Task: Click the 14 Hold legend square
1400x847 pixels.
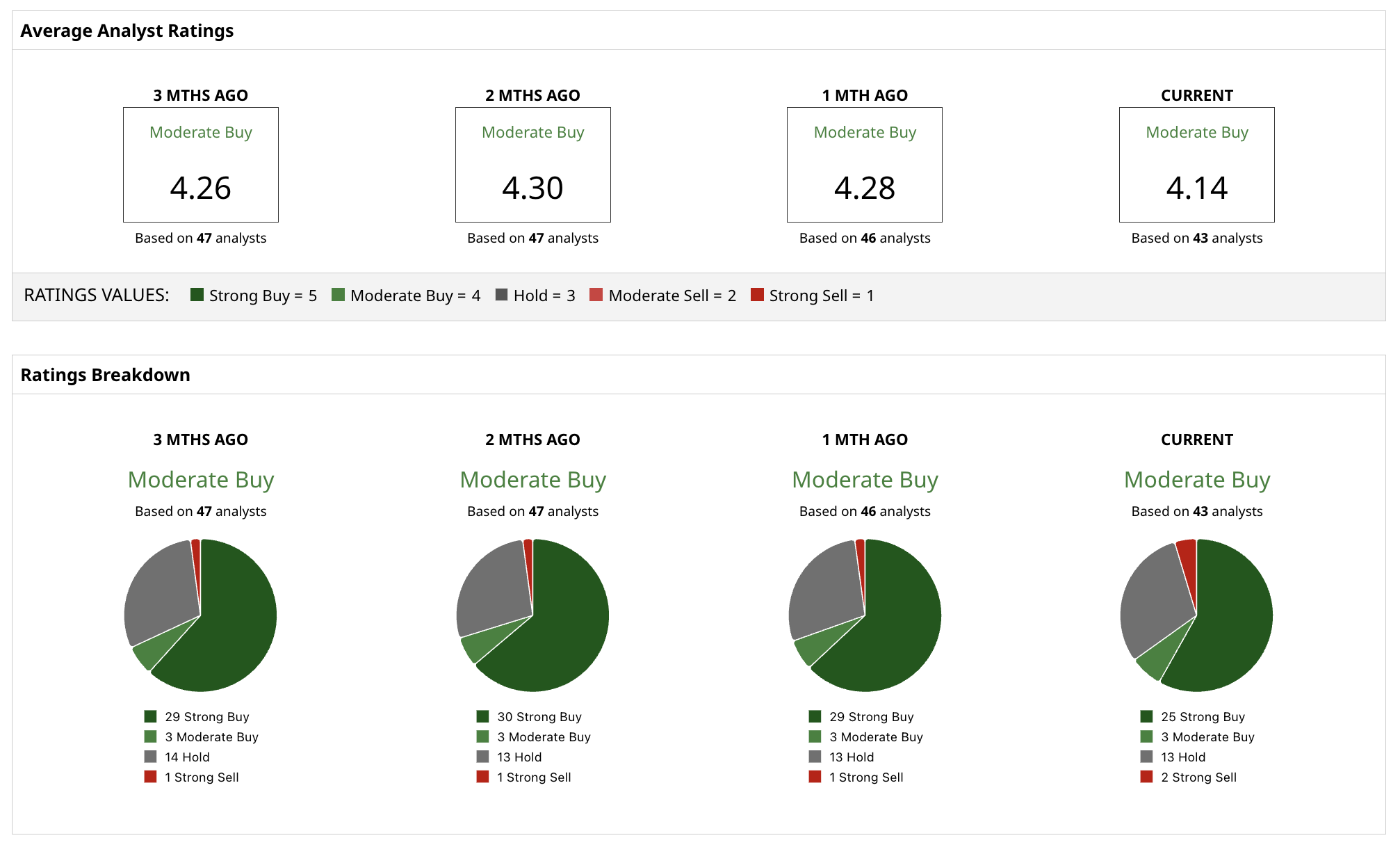Action: (150, 757)
